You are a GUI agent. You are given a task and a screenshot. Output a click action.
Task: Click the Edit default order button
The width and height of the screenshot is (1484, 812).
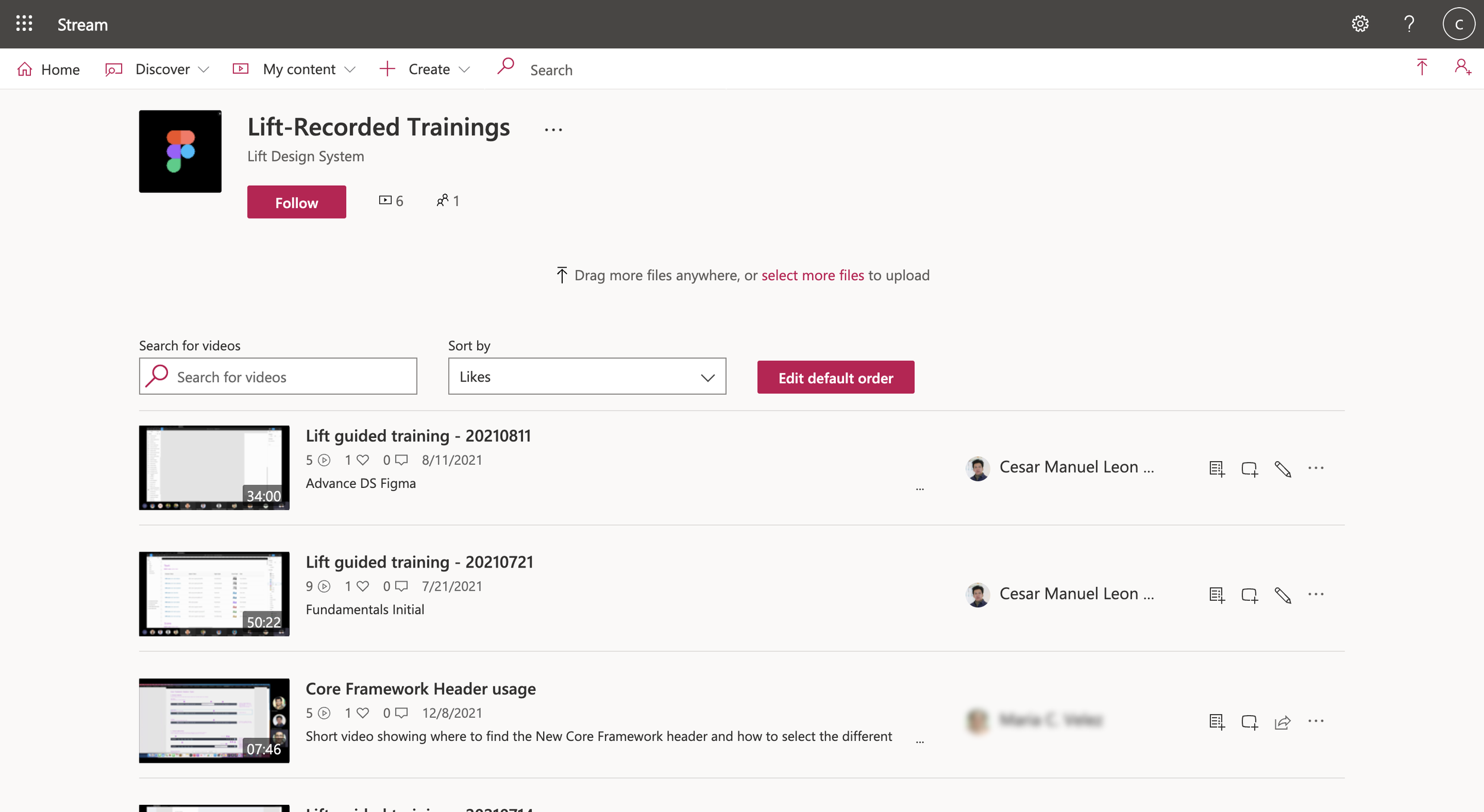click(x=835, y=378)
